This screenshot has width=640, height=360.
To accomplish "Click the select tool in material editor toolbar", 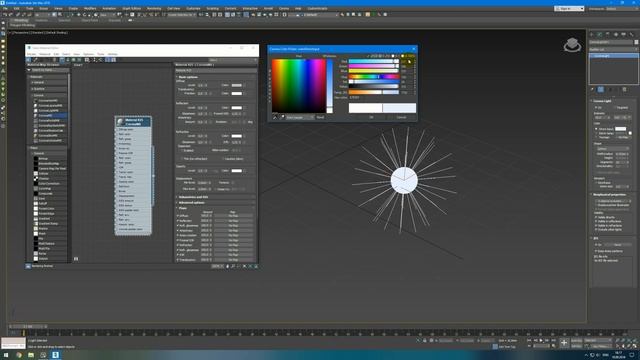I will pyautogui.click(x=29, y=60).
